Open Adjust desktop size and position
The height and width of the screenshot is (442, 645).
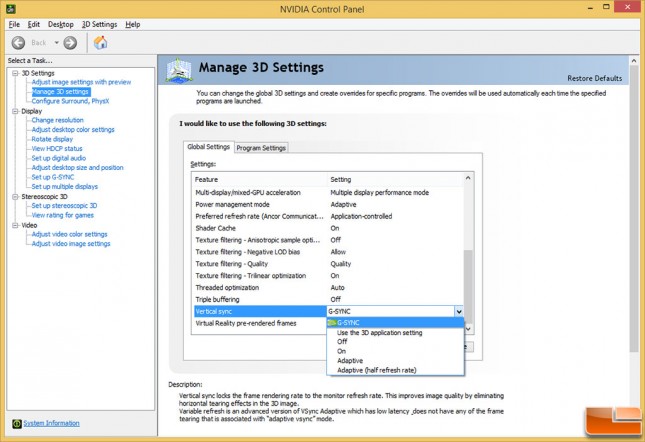pos(77,167)
